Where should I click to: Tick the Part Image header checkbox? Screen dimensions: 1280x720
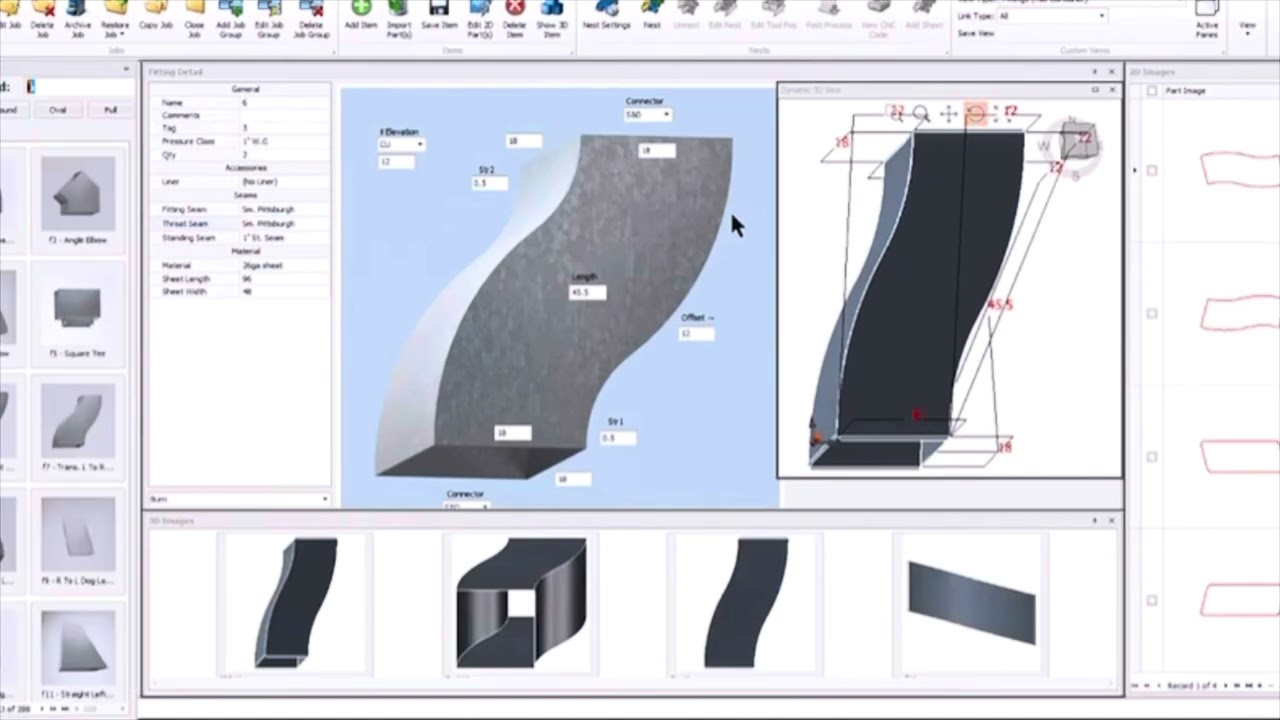point(1152,91)
